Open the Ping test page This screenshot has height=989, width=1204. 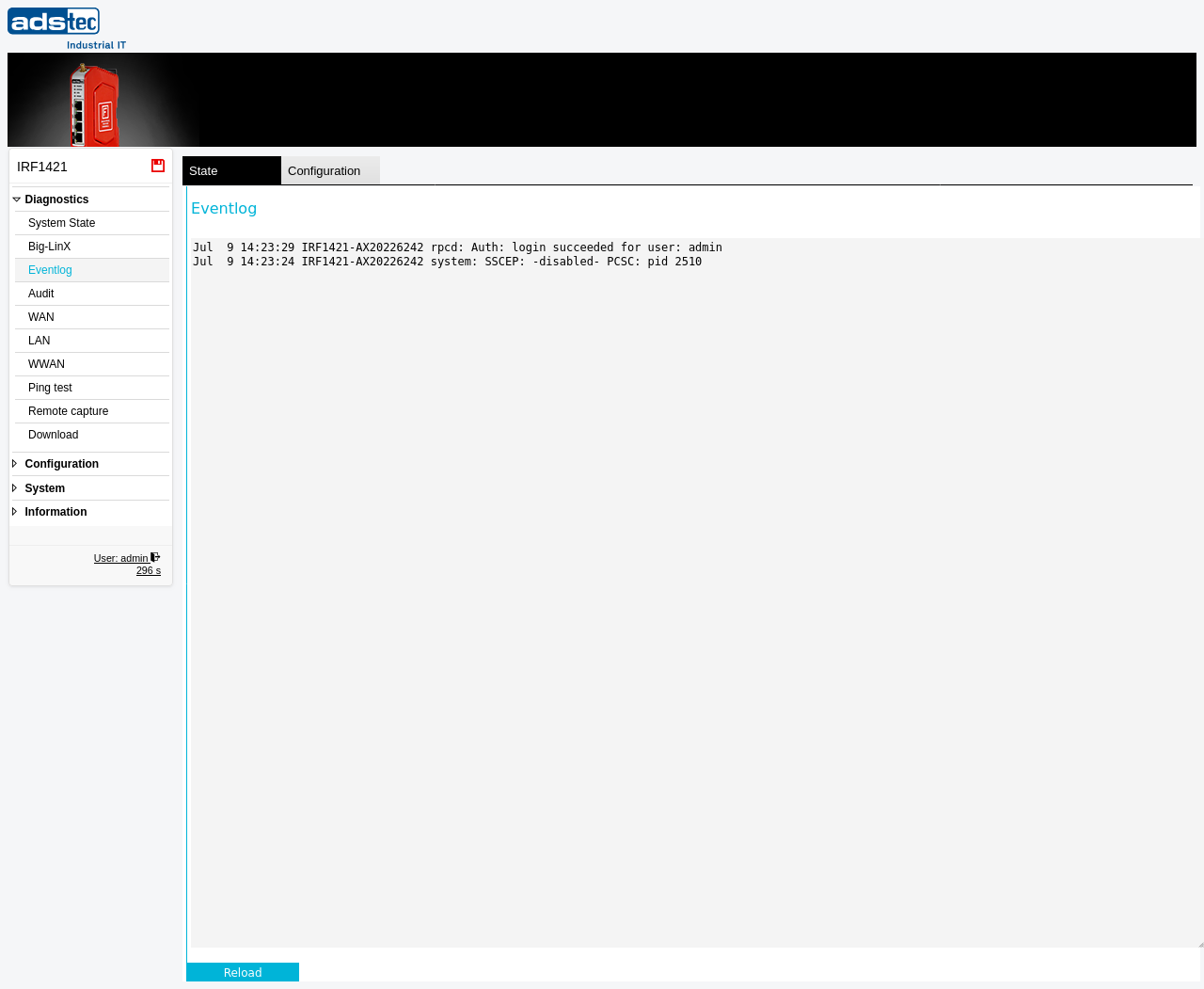(92, 388)
